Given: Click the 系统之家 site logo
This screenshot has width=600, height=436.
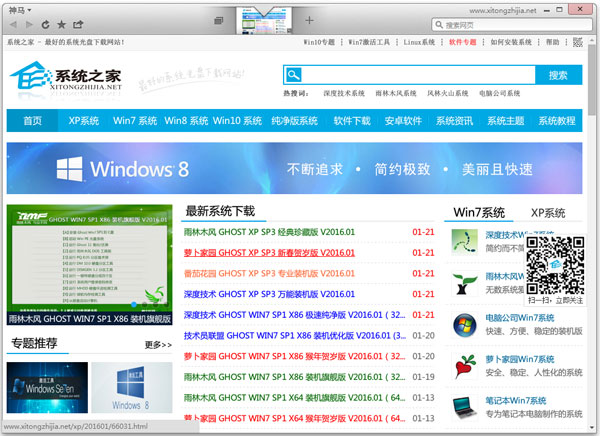Looking at the screenshot, I should pos(66,78).
